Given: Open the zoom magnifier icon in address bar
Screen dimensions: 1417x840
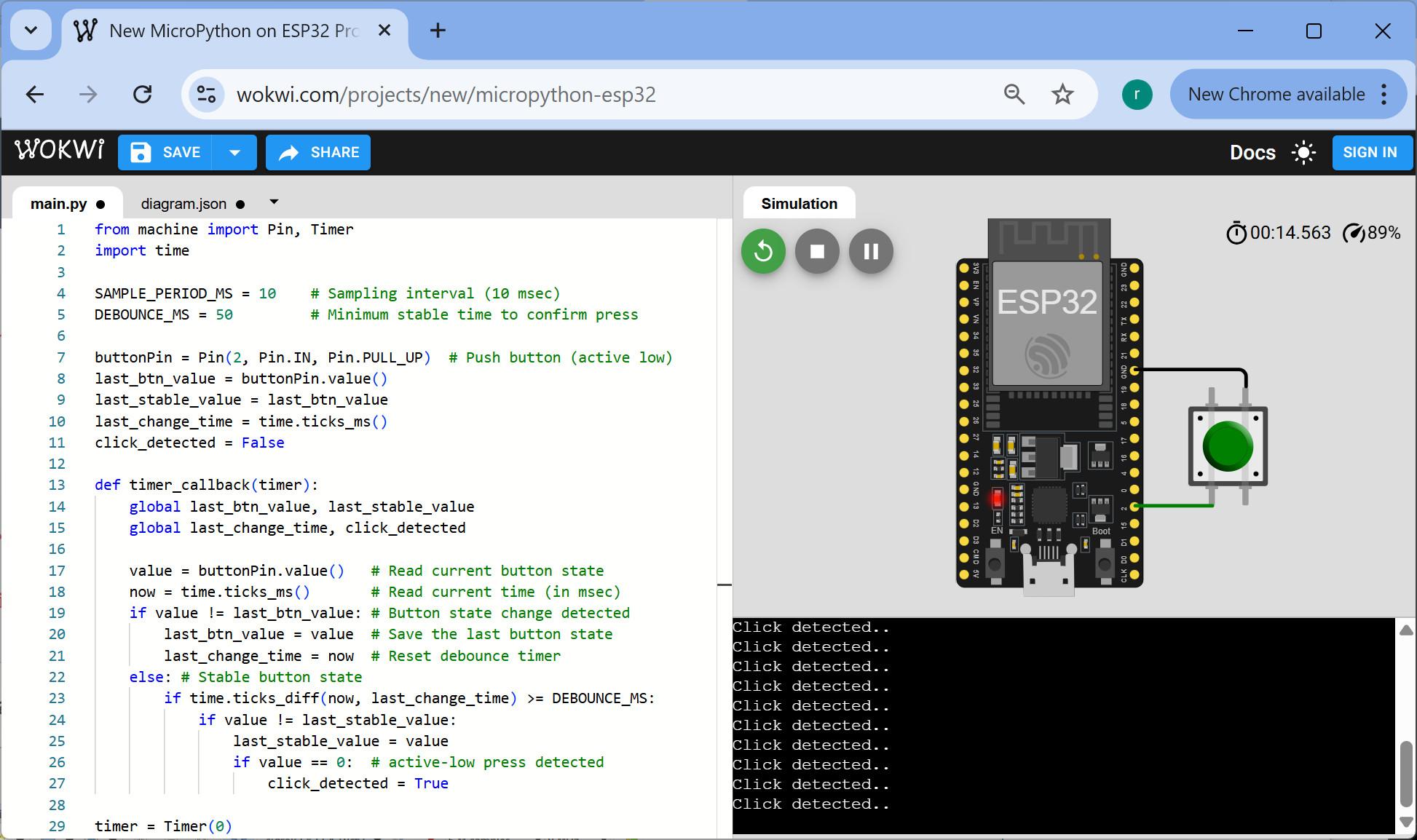Looking at the screenshot, I should pos(1014,94).
